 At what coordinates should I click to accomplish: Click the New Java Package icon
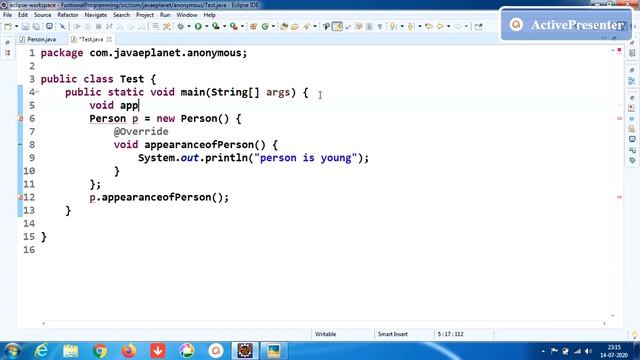[x=253, y=27]
